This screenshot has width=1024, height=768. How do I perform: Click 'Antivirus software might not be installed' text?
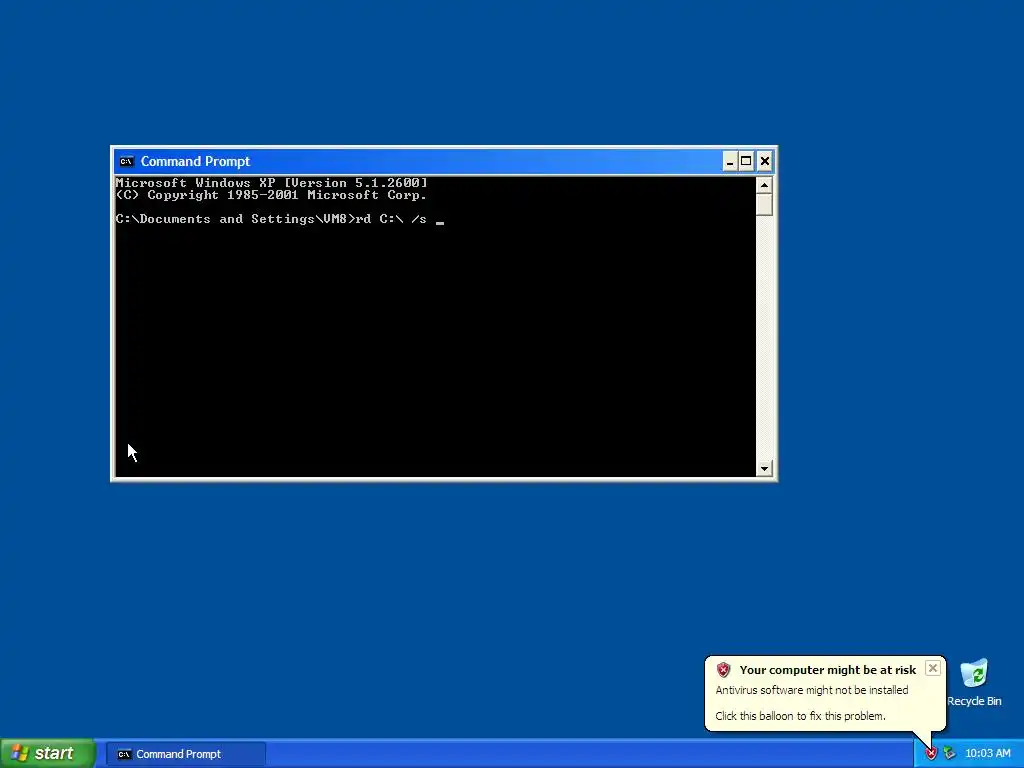click(812, 690)
